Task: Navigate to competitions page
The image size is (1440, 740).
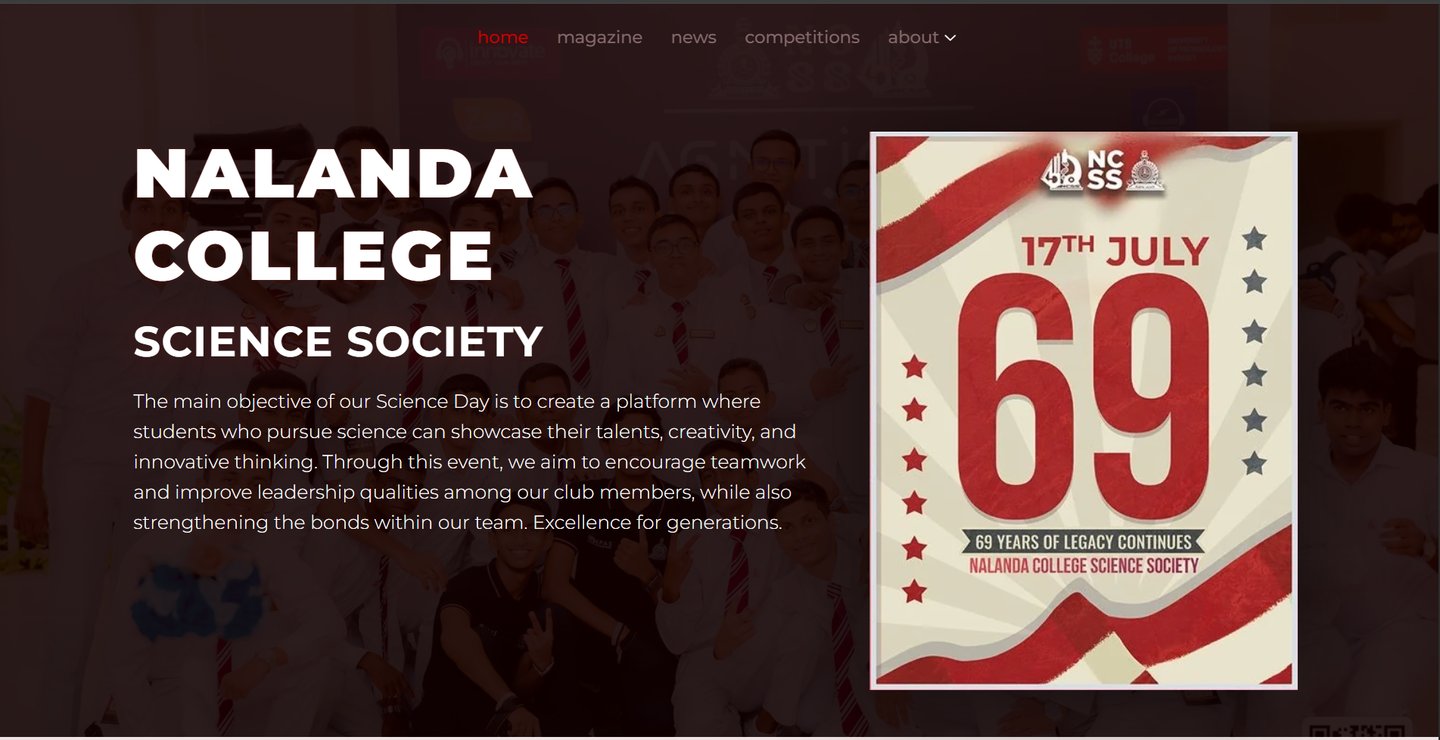Action: (x=802, y=37)
